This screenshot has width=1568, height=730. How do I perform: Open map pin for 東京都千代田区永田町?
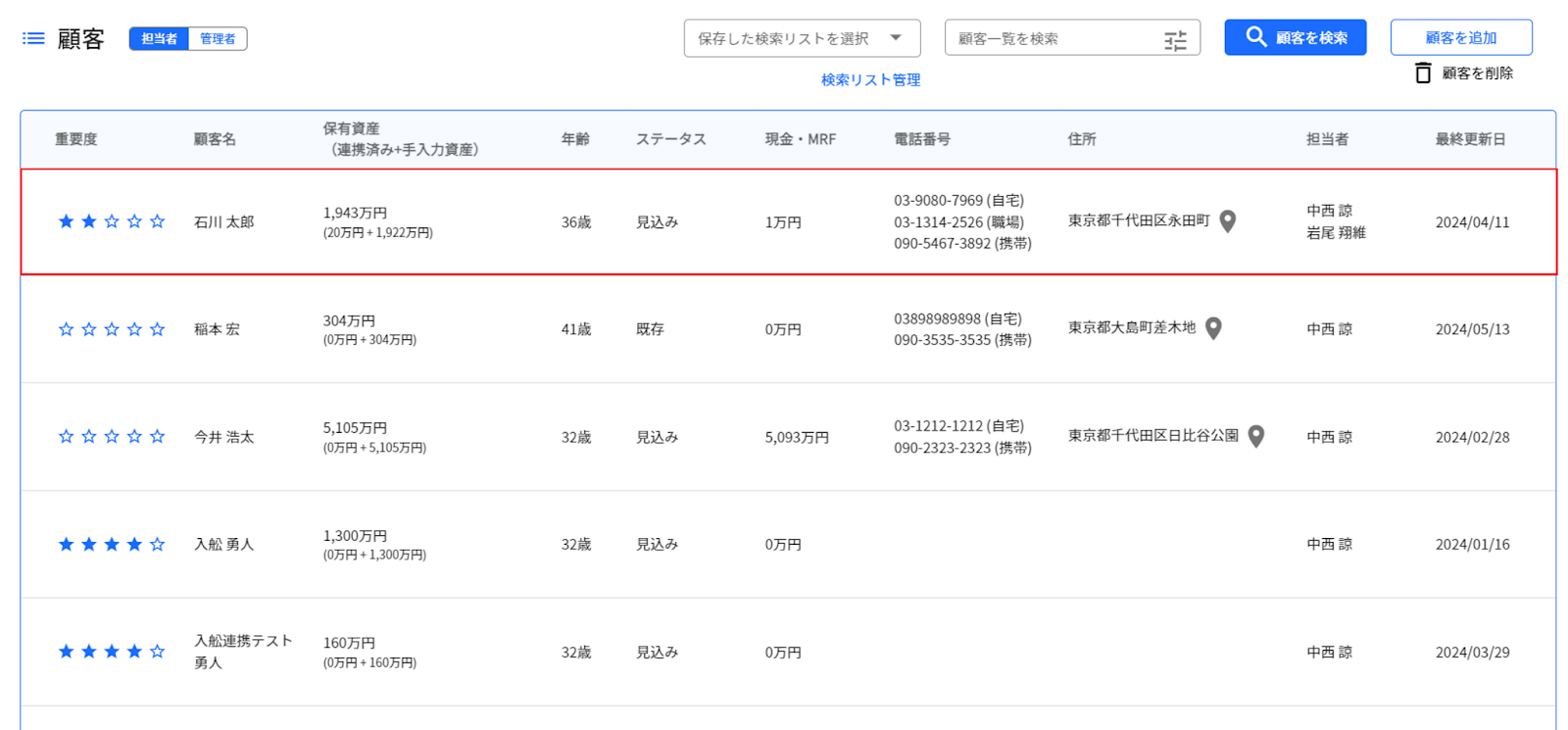click(1227, 221)
